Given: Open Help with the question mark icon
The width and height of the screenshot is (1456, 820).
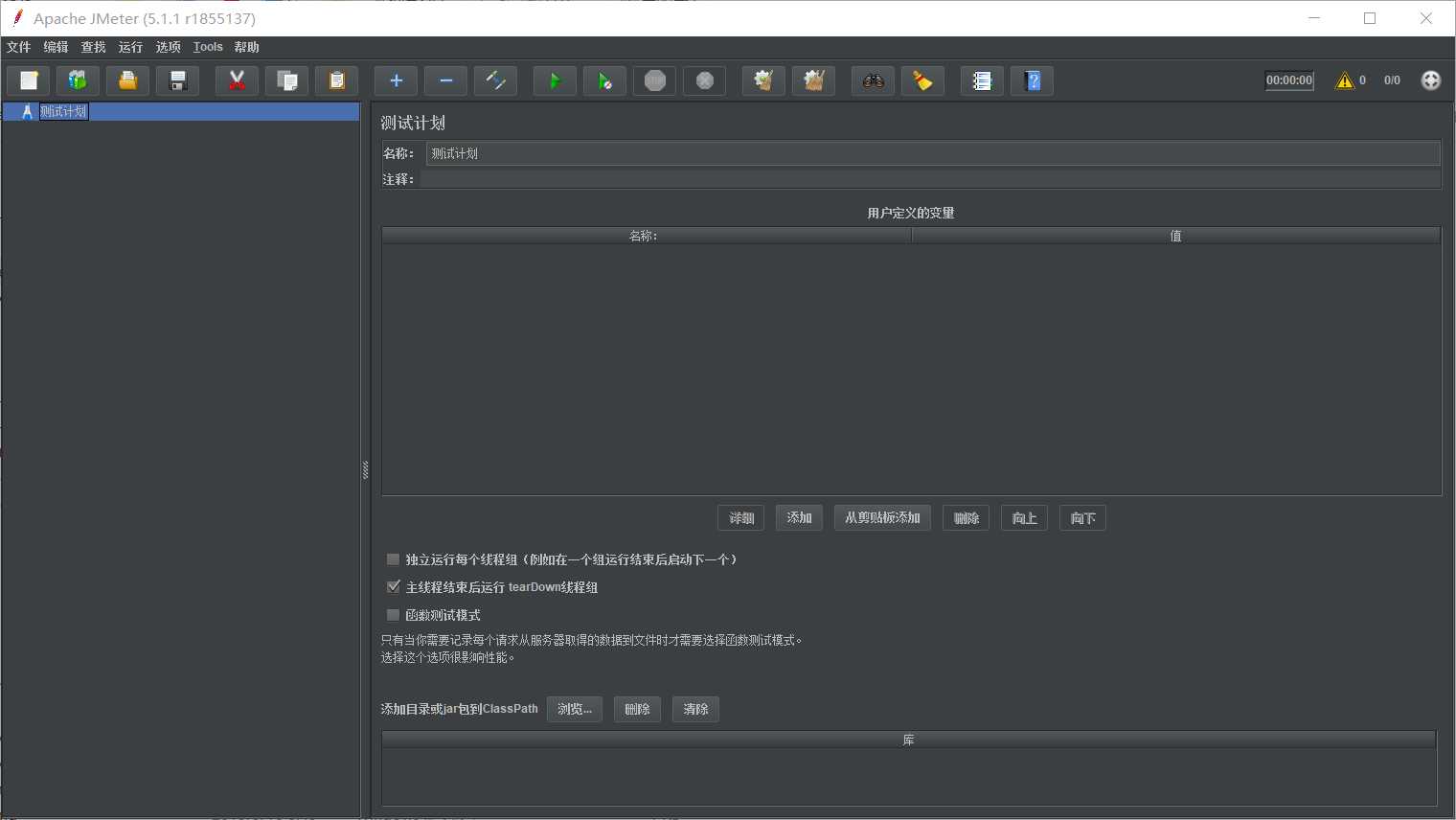Looking at the screenshot, I should (1032, 81).
